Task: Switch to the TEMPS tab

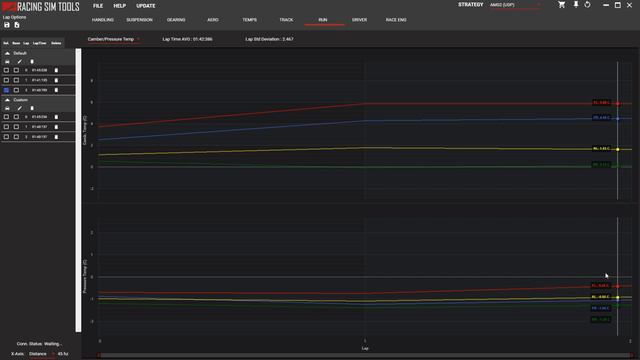Action: (249, 20)
